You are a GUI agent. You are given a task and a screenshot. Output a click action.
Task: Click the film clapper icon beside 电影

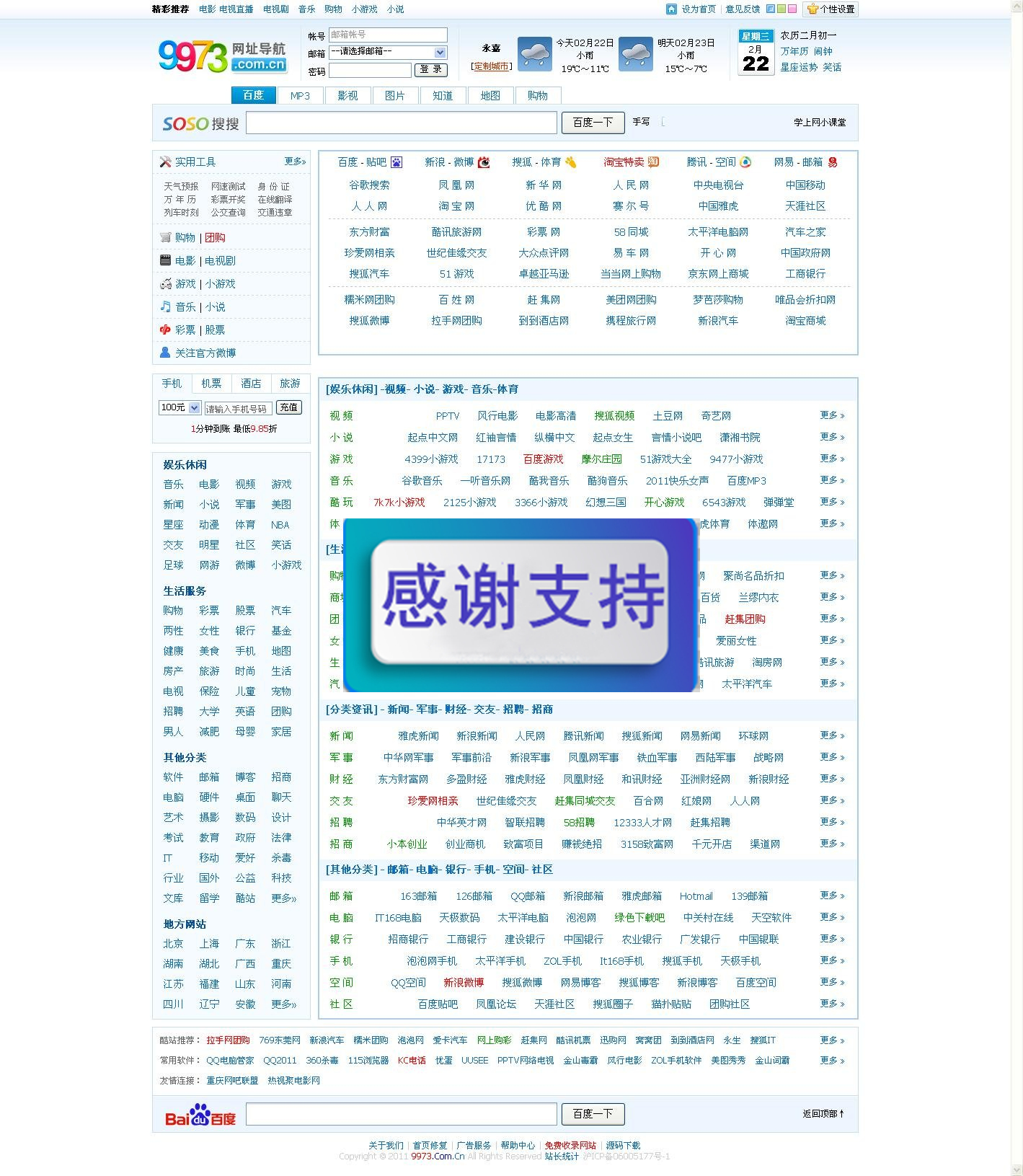pos(166,260)
